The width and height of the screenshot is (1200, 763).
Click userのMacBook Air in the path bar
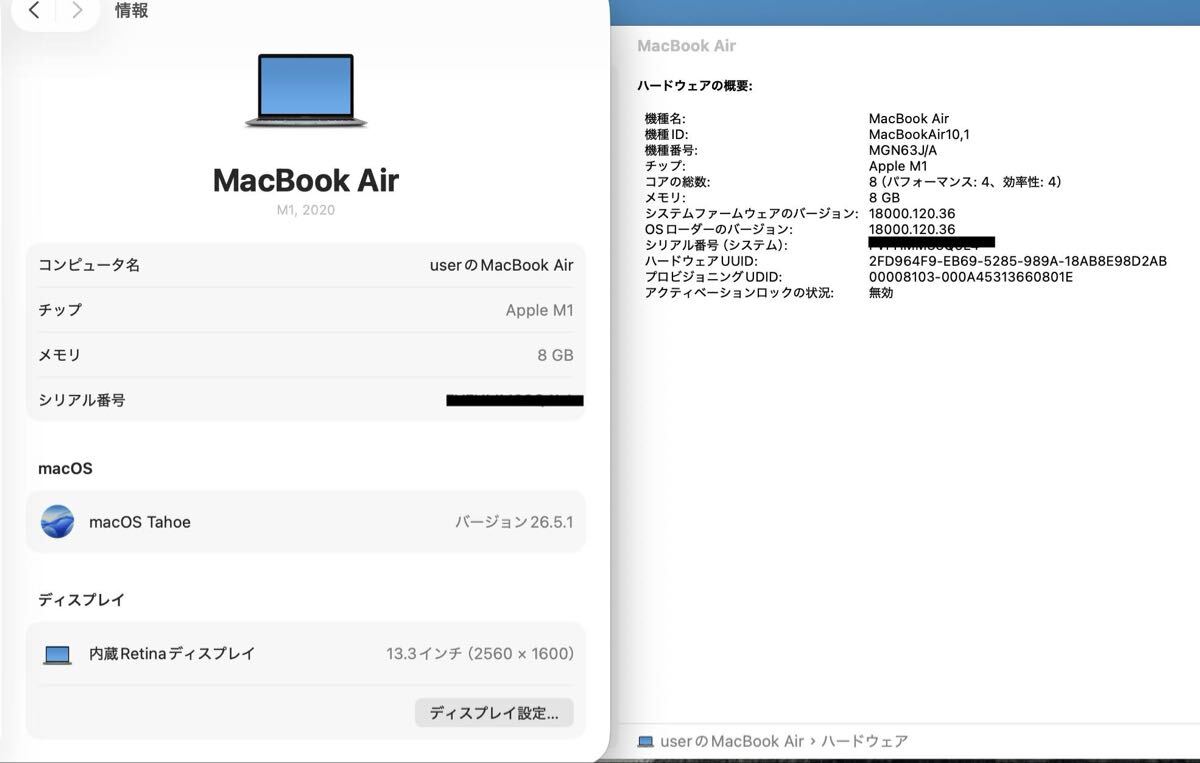point(732,742)
